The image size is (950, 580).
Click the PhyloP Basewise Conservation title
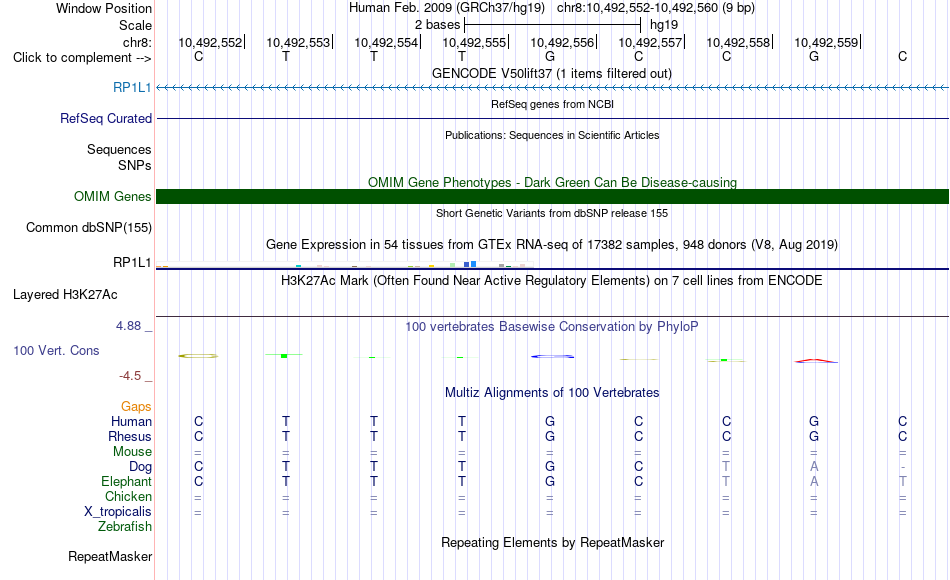[551, 327]
